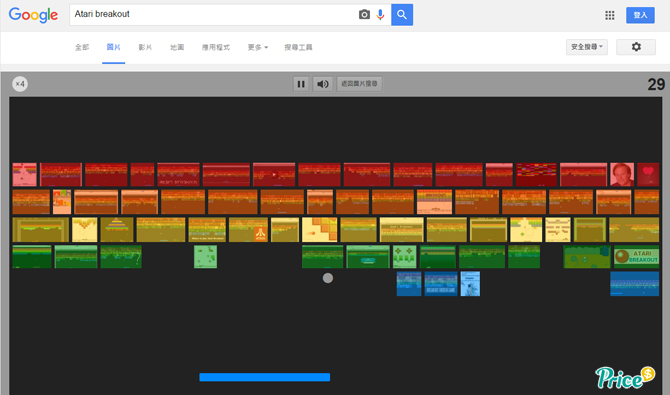Click the isolated light green thumbnail
The height and width of the screenshot is (395, 670).
pos(206,256)
